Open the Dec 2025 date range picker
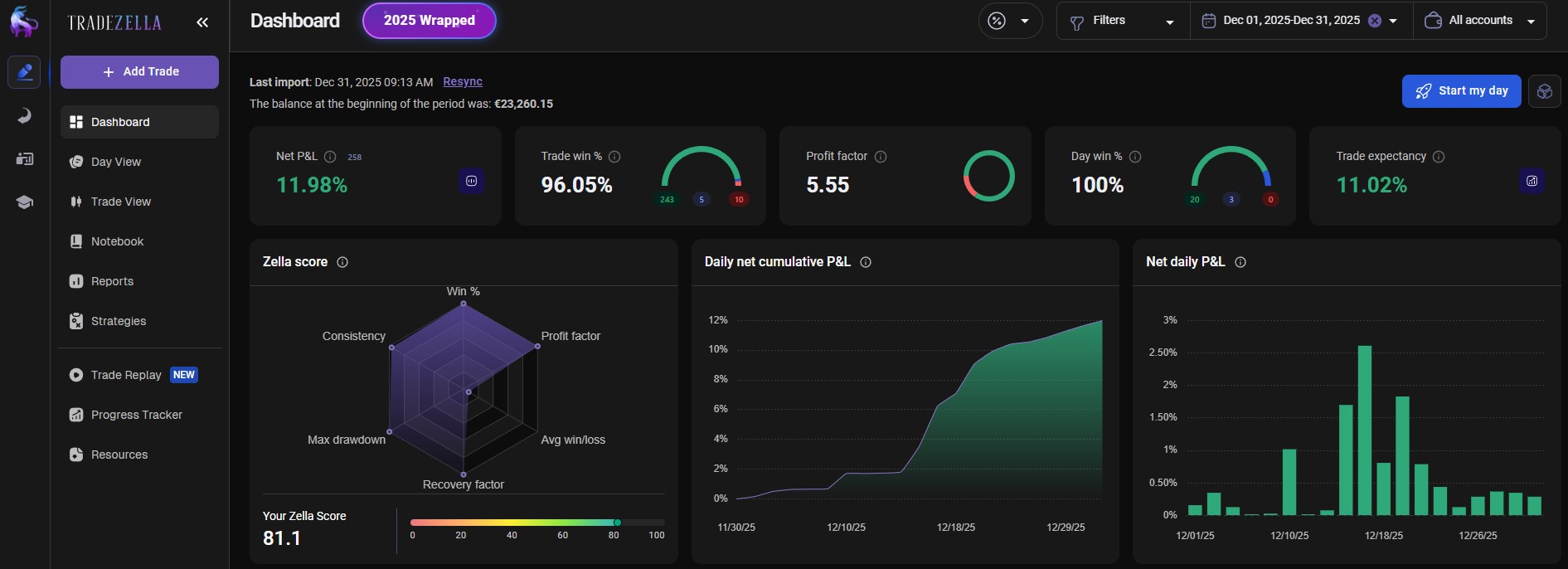Image resolution: width=1568 pixels, height=569 pixels. [1290, 21]
